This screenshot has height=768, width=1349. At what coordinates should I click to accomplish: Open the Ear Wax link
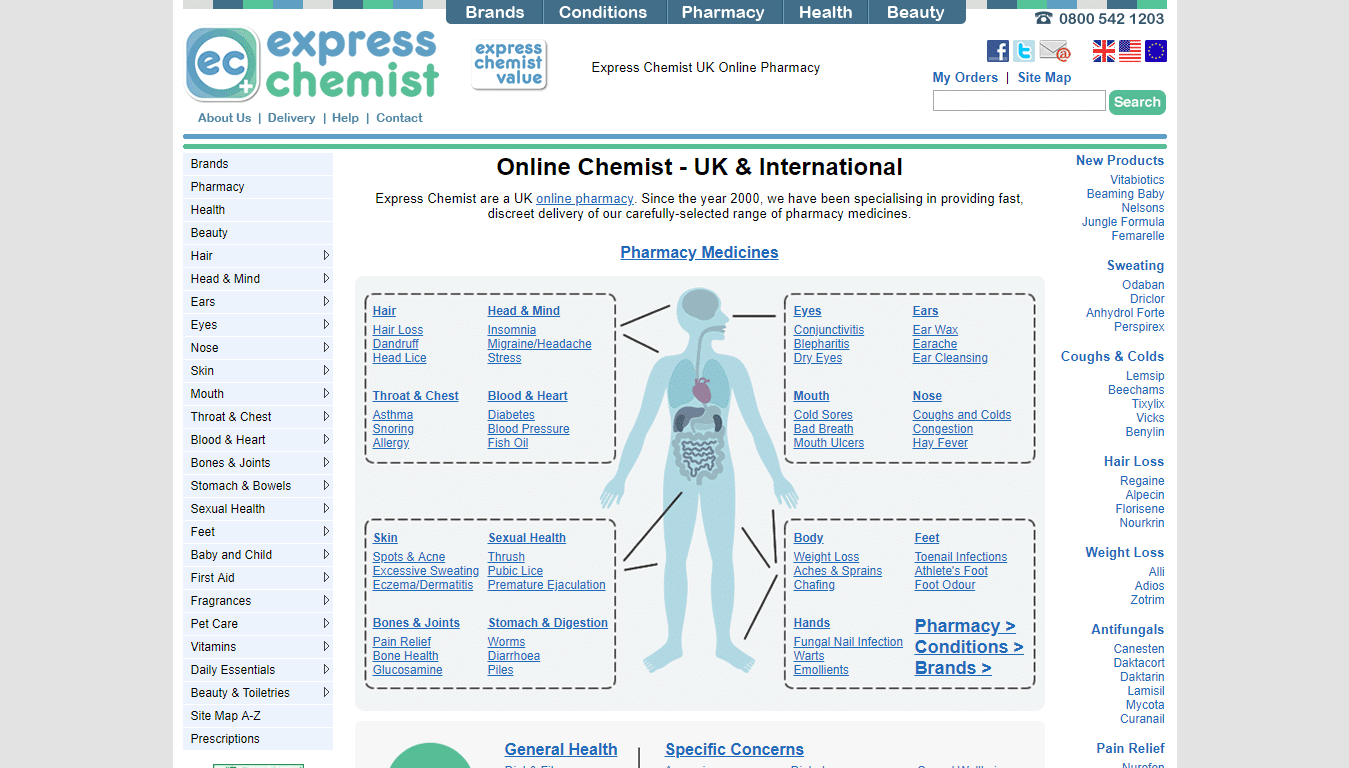(x=935, y=330)
